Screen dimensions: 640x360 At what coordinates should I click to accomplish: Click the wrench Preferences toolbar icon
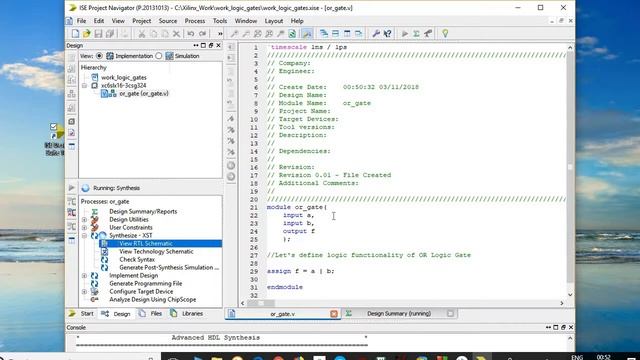(x=376, y=33)
